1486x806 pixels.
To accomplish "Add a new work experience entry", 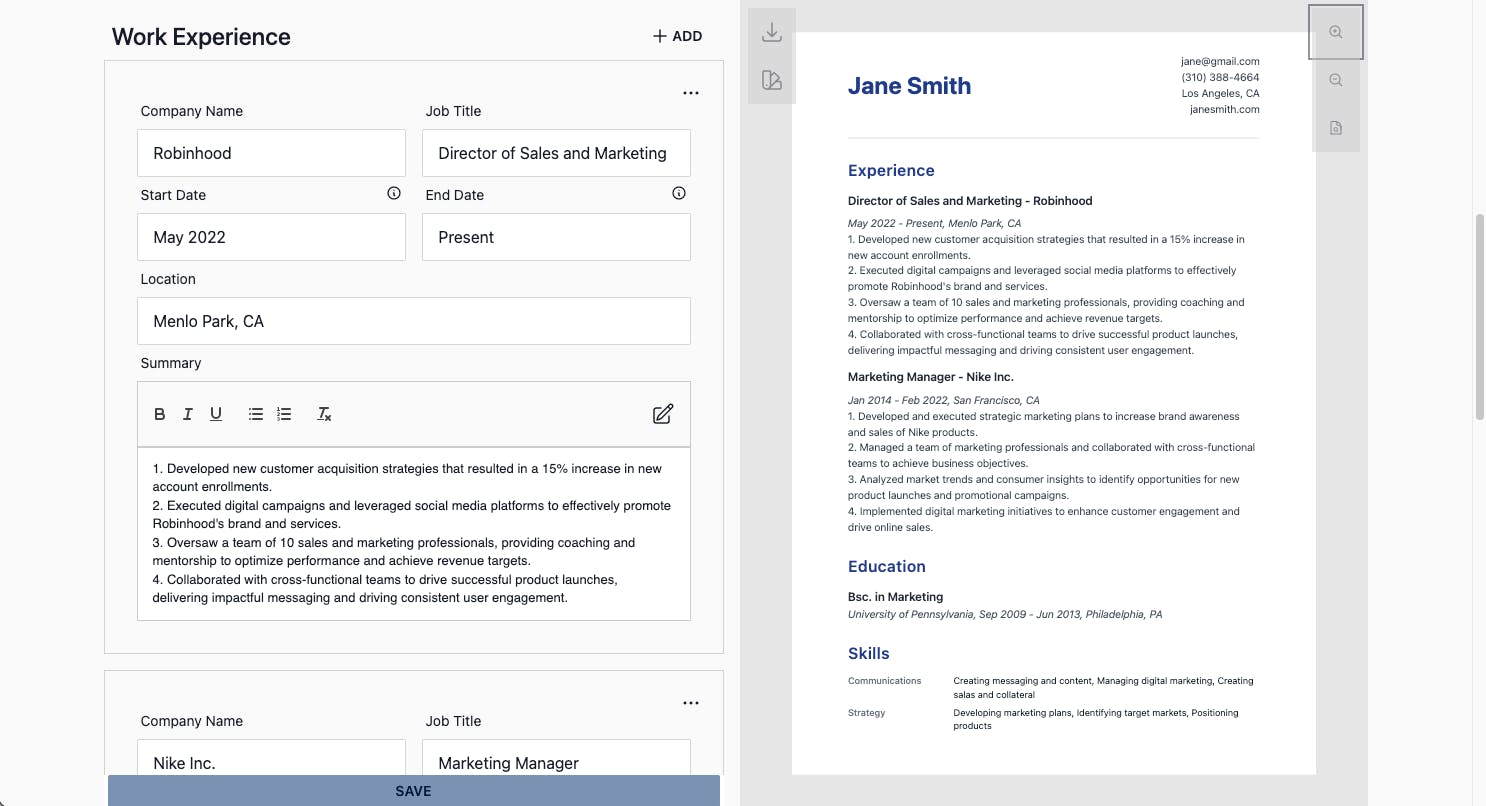I will 677,36.
